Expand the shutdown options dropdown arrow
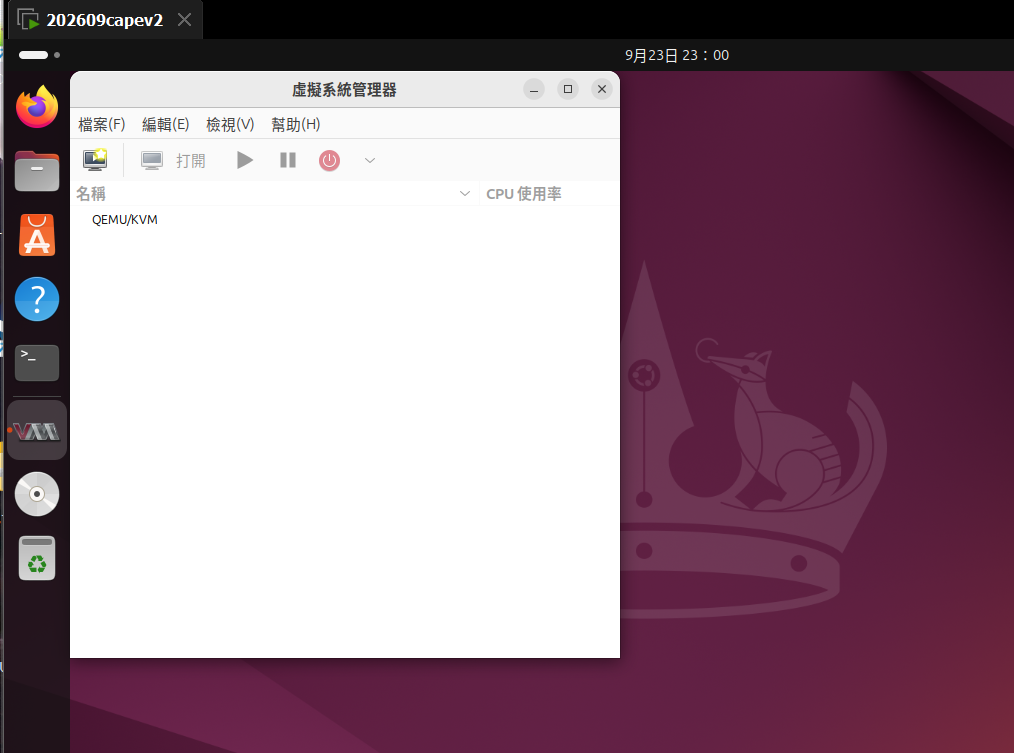This screenshot has height=753, width=1014. pos(370,160)
